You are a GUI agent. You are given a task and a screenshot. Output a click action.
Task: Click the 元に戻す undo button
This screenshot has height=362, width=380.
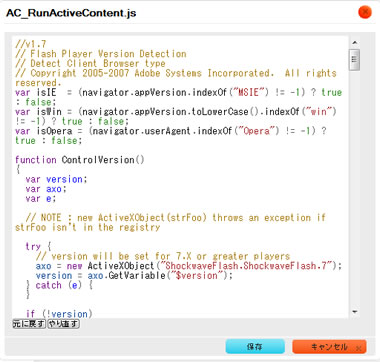29,324
